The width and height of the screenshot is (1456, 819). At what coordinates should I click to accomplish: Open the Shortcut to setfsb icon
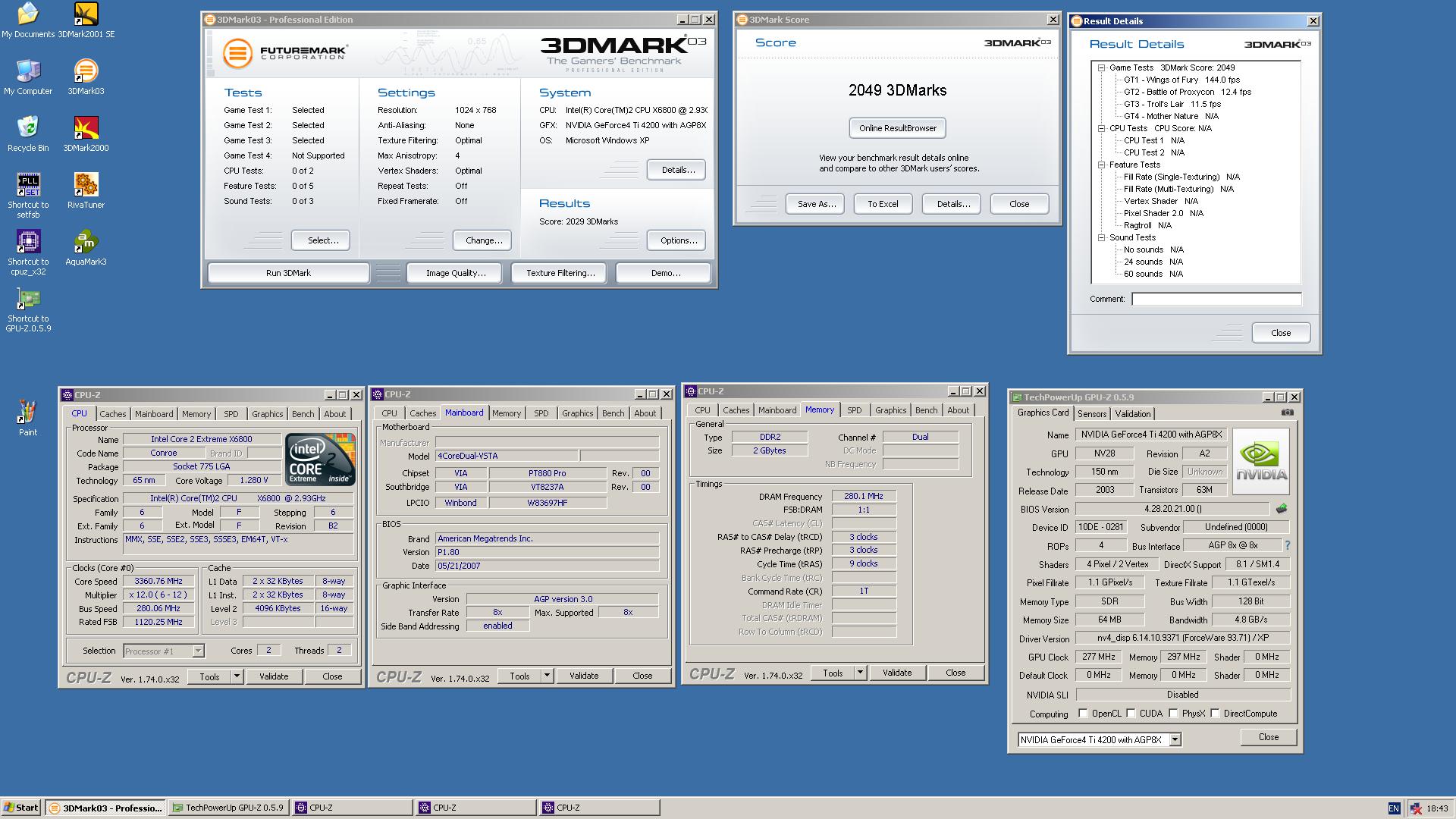pyautogui.click(x=28, y=196)
